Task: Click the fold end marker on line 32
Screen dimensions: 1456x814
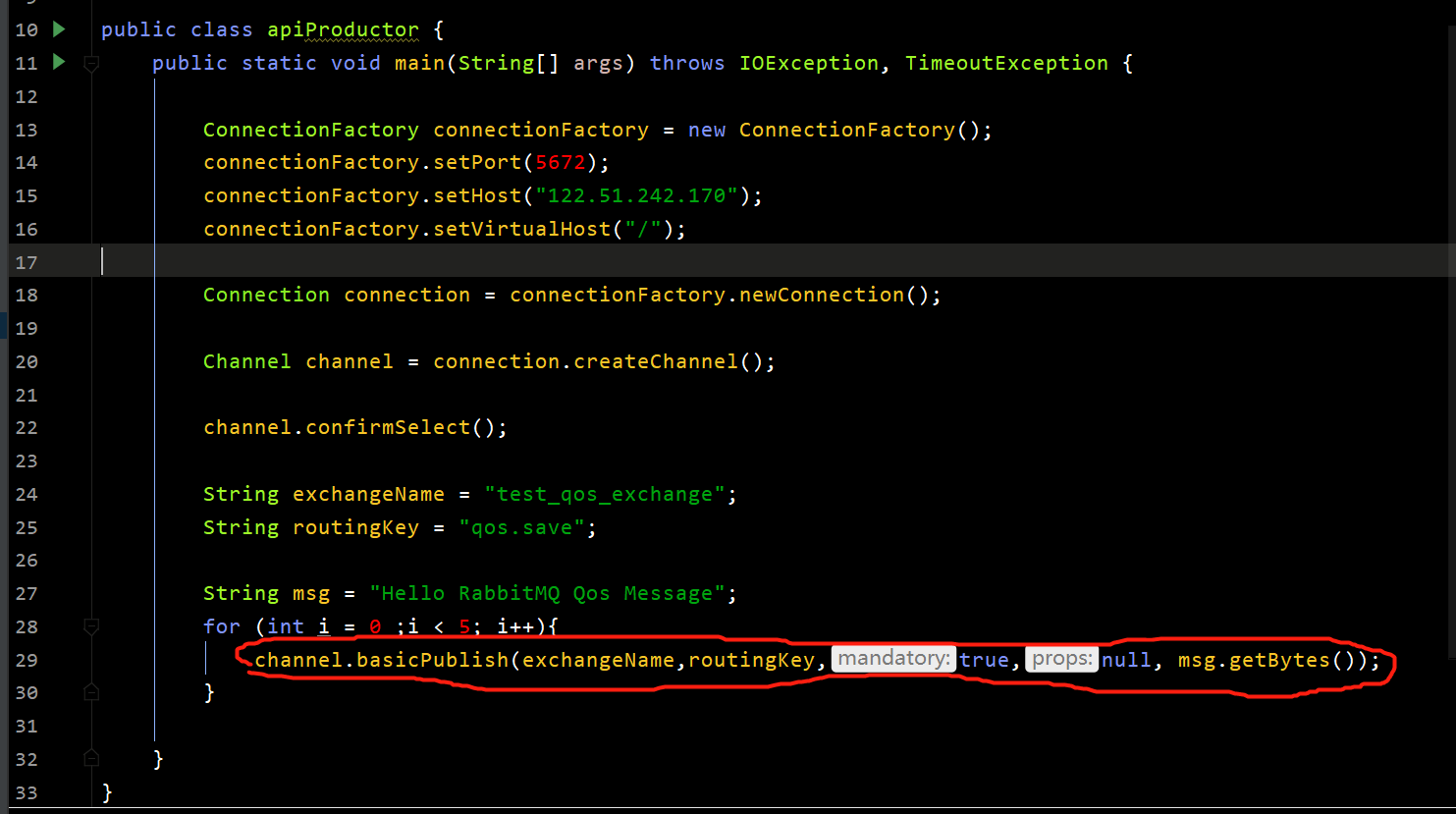Action: 91,758
